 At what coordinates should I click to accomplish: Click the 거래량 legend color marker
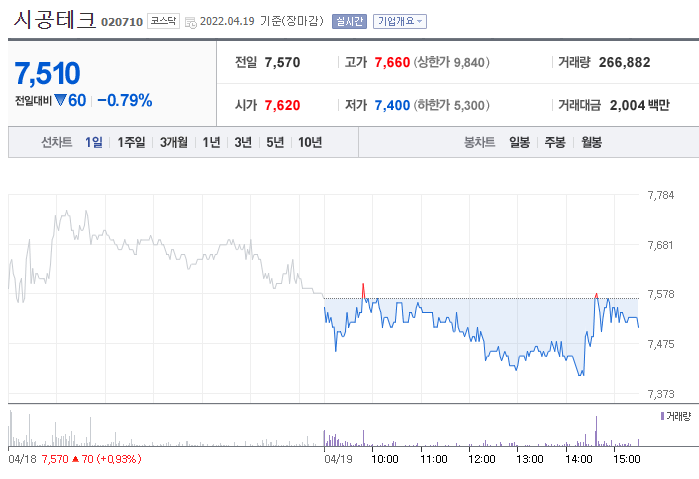(x=662, y=416)
